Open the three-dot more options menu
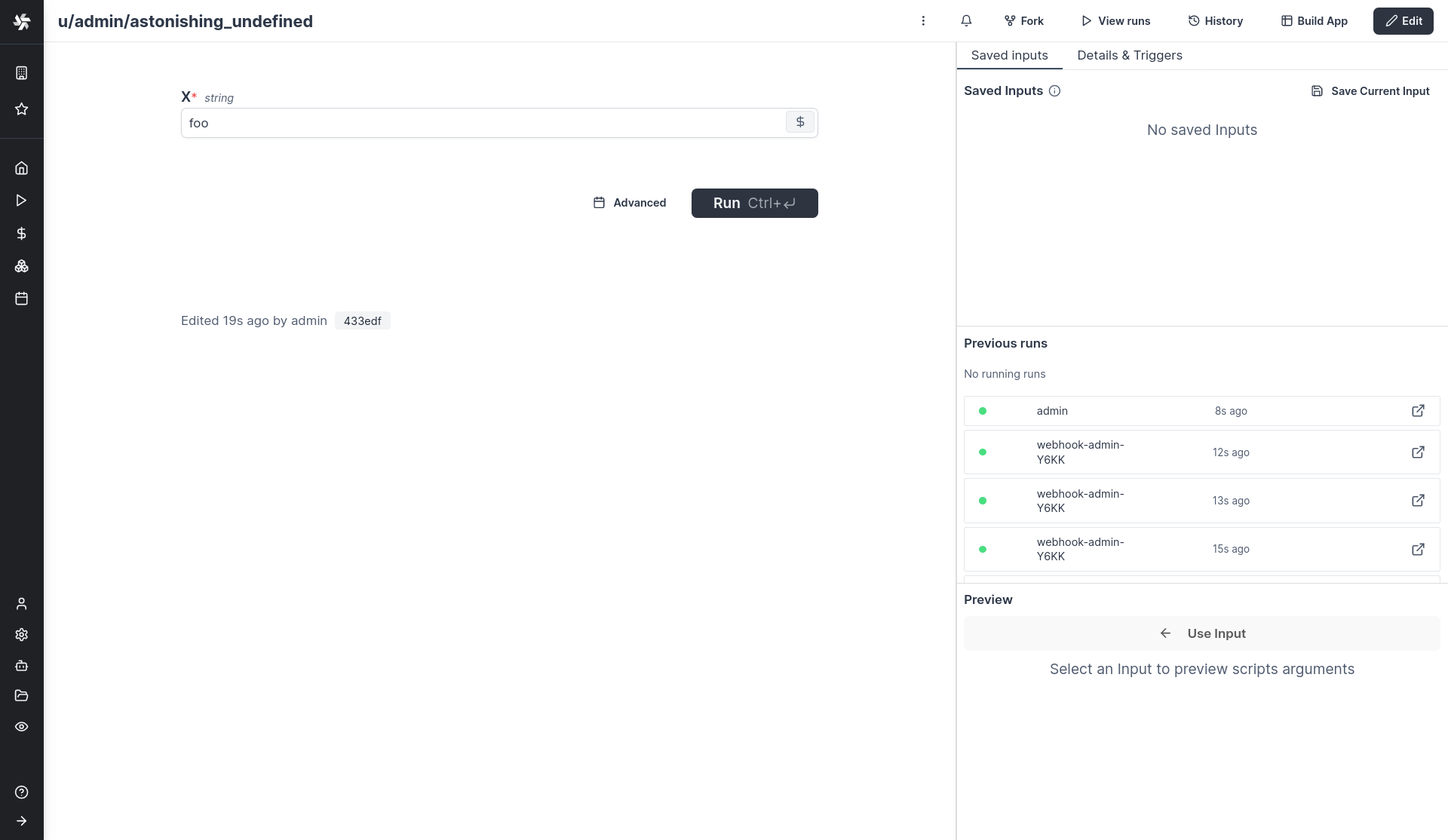The height and width of the screenshot is (840, 1448). [x=923, y=21]
